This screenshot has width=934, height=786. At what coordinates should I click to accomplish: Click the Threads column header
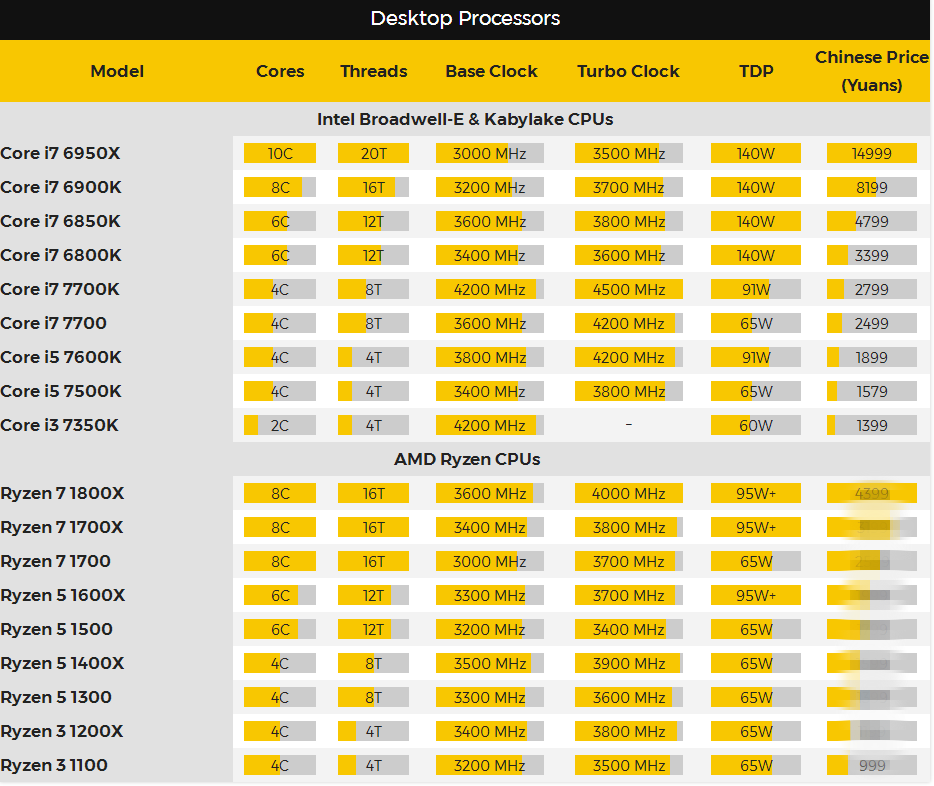(373, 71)
